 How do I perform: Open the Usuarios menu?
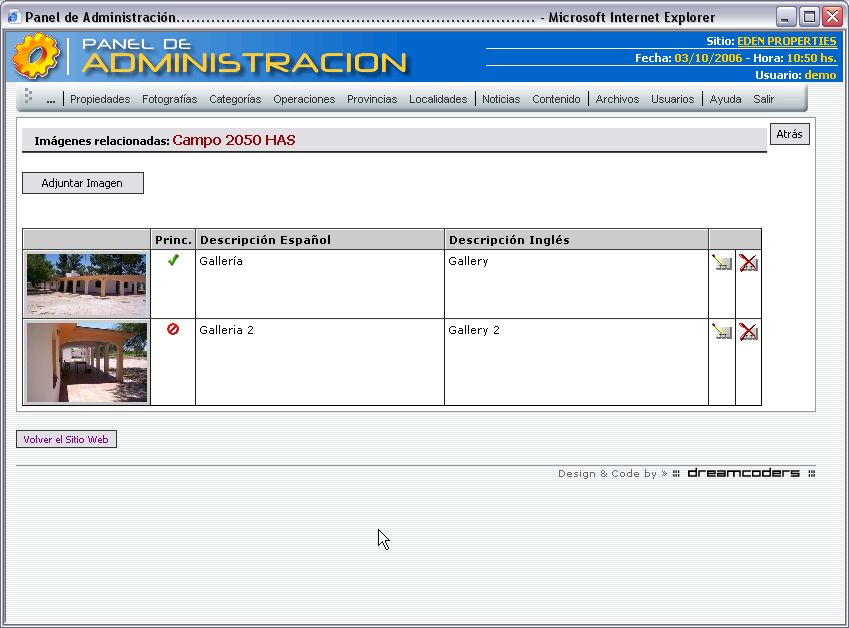tap(672, 99)
